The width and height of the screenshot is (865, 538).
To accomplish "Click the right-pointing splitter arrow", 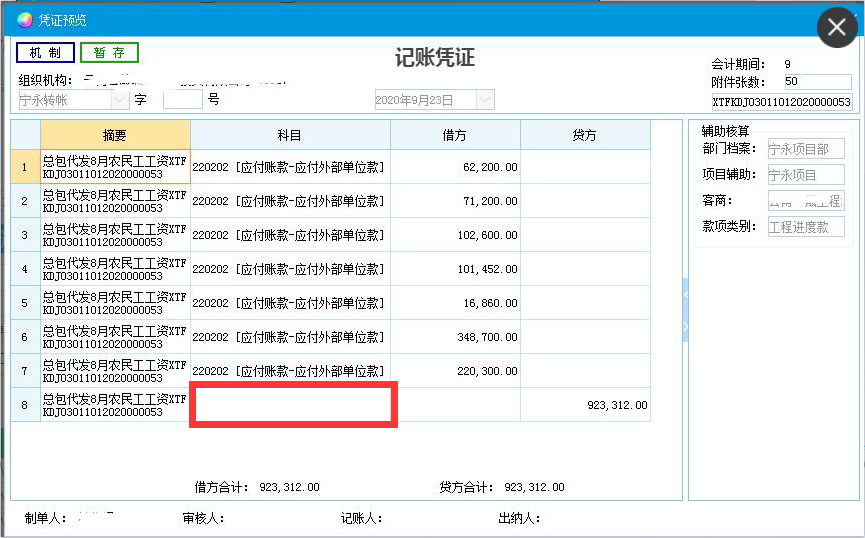I will click(686, 326).
